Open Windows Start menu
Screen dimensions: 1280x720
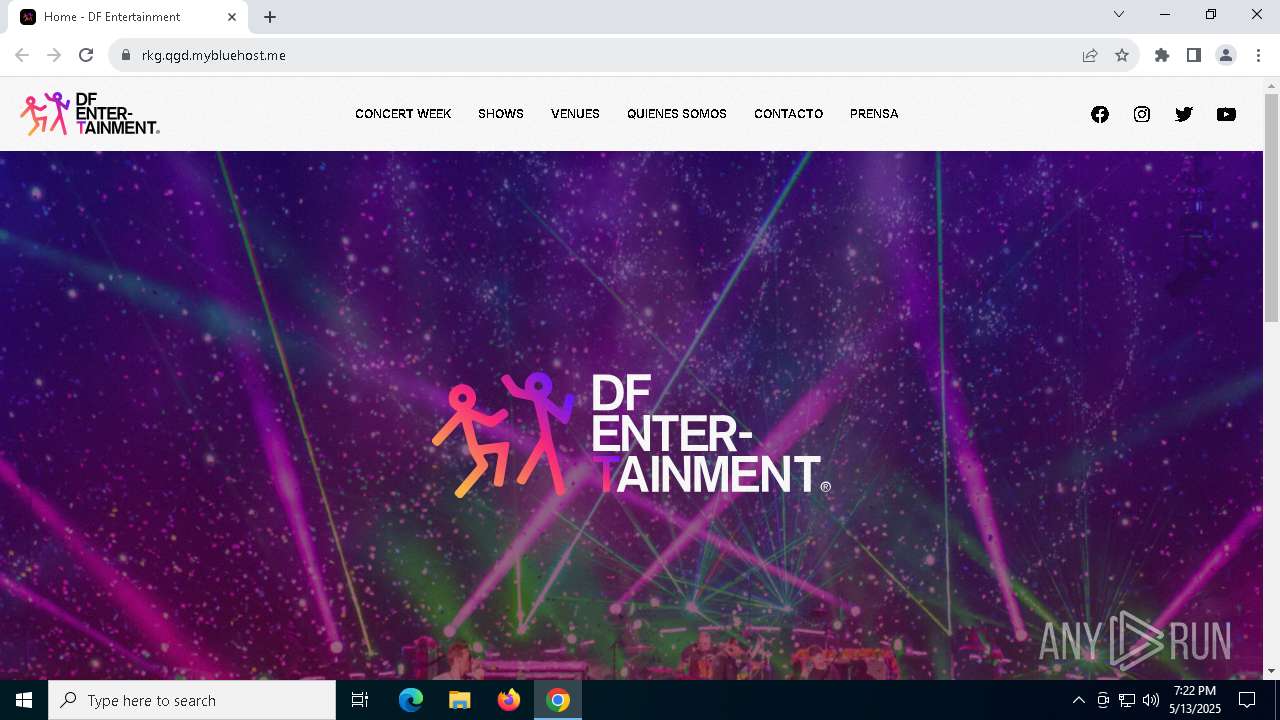click(24, 700)
